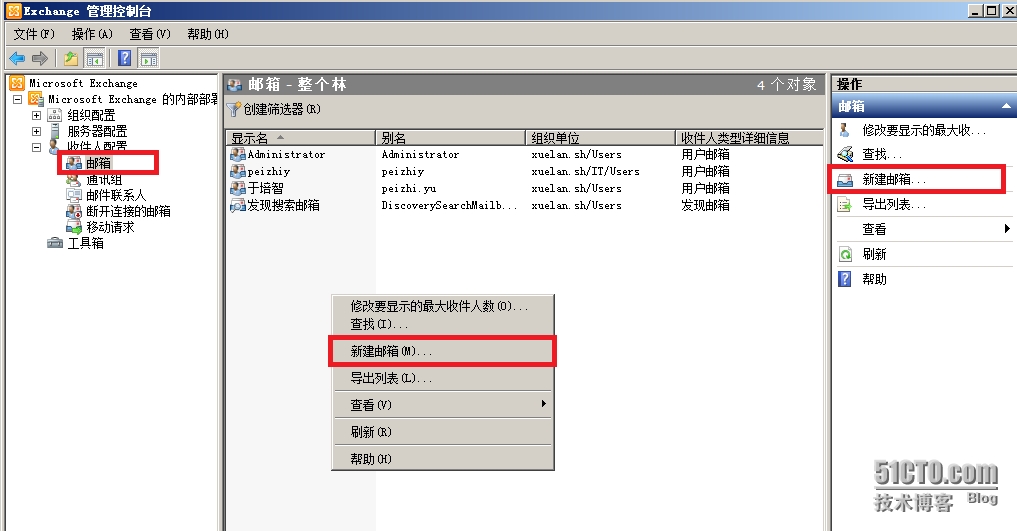The image size is (1017, 531).
Task: Click the Microsoft Exchange root node icon
Action: [18, 83]
